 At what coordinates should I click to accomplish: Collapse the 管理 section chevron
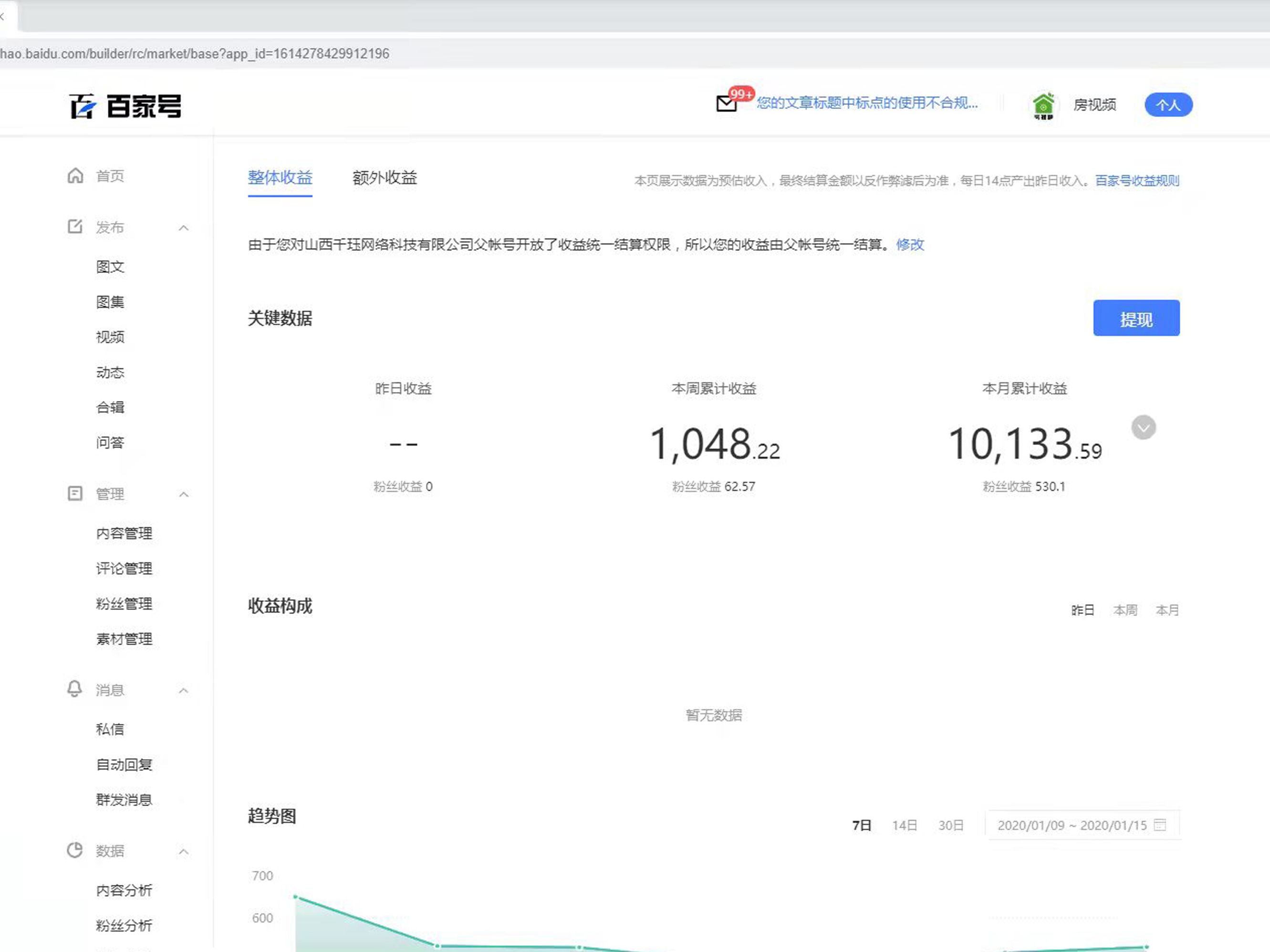[184, 494]
